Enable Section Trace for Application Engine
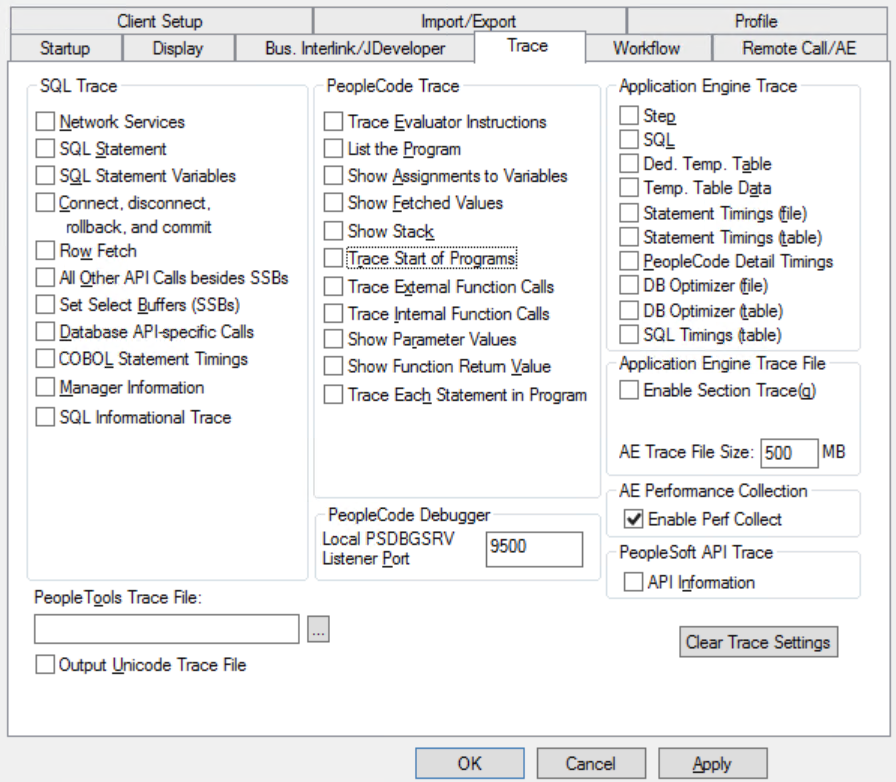Image resolution: width=896 pixels, height=782 pixels. (629, 390)
